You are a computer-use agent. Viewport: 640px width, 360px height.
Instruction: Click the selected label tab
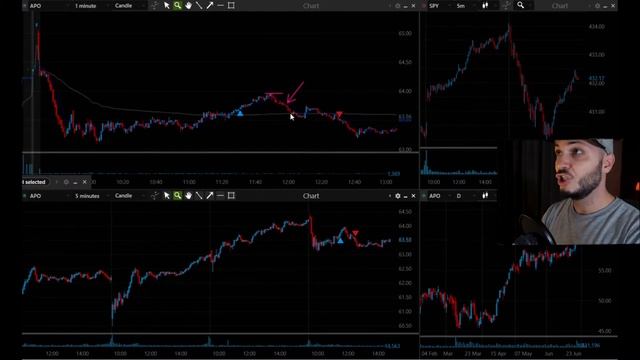click(x=35, y=182)
